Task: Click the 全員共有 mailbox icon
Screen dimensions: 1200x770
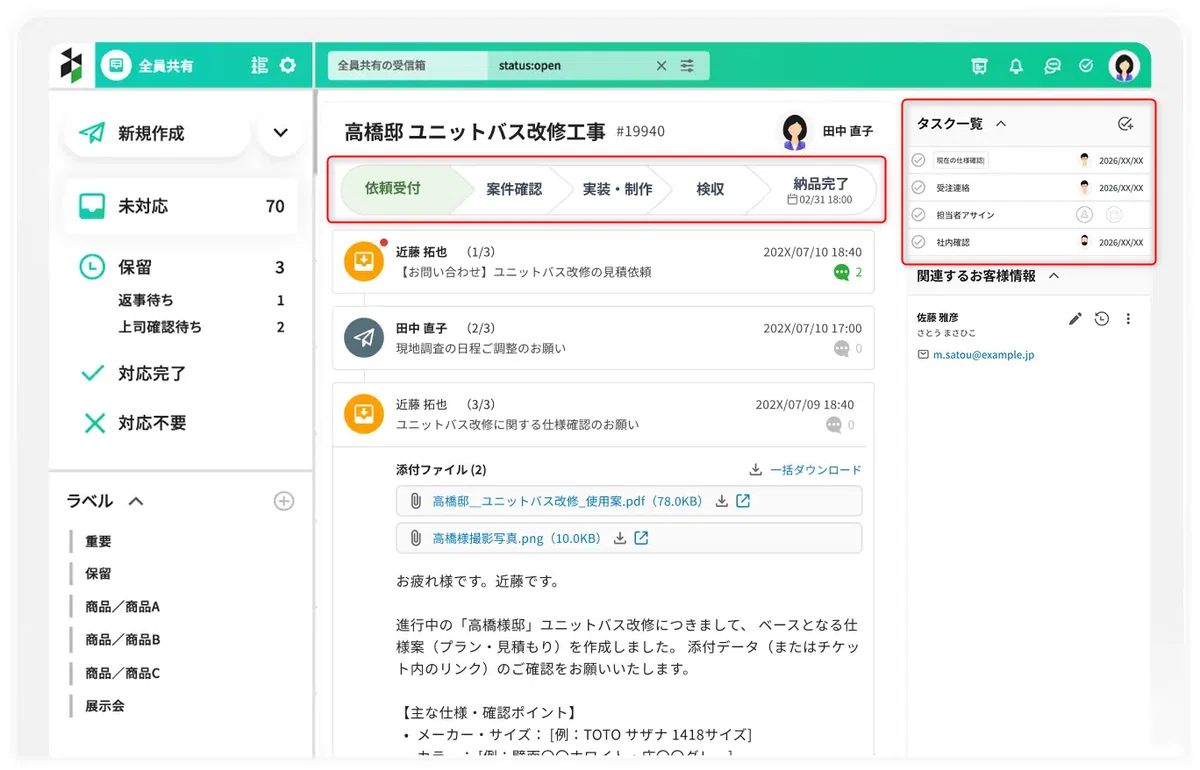Action: (116, 66)
